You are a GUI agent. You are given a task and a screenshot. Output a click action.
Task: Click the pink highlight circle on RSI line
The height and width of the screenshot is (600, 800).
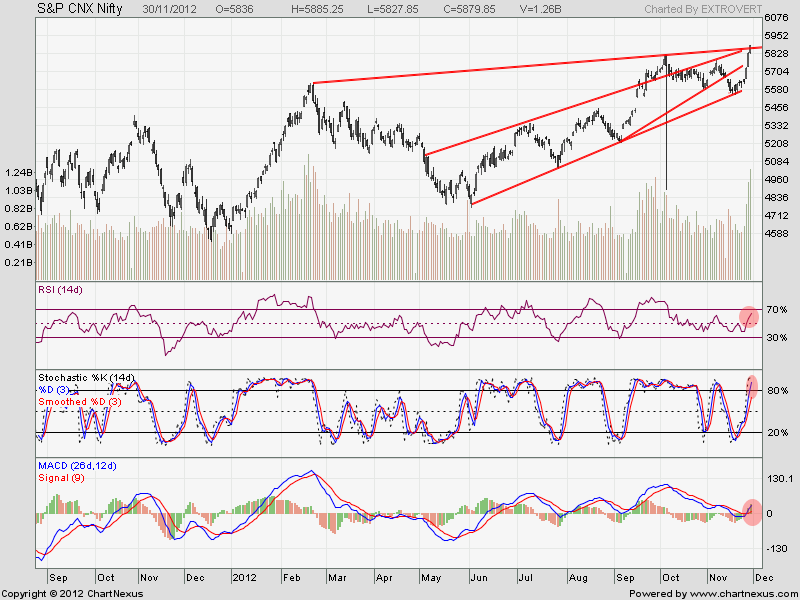(x=750, y=317)
